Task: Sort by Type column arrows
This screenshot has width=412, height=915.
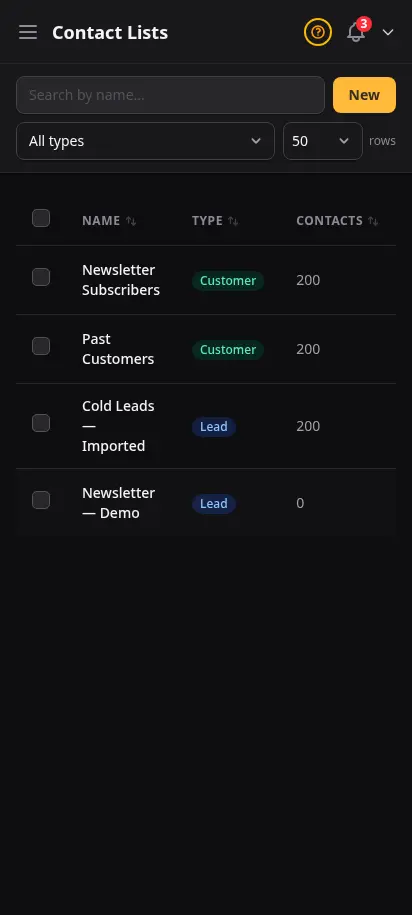Action: pos(233,221)
